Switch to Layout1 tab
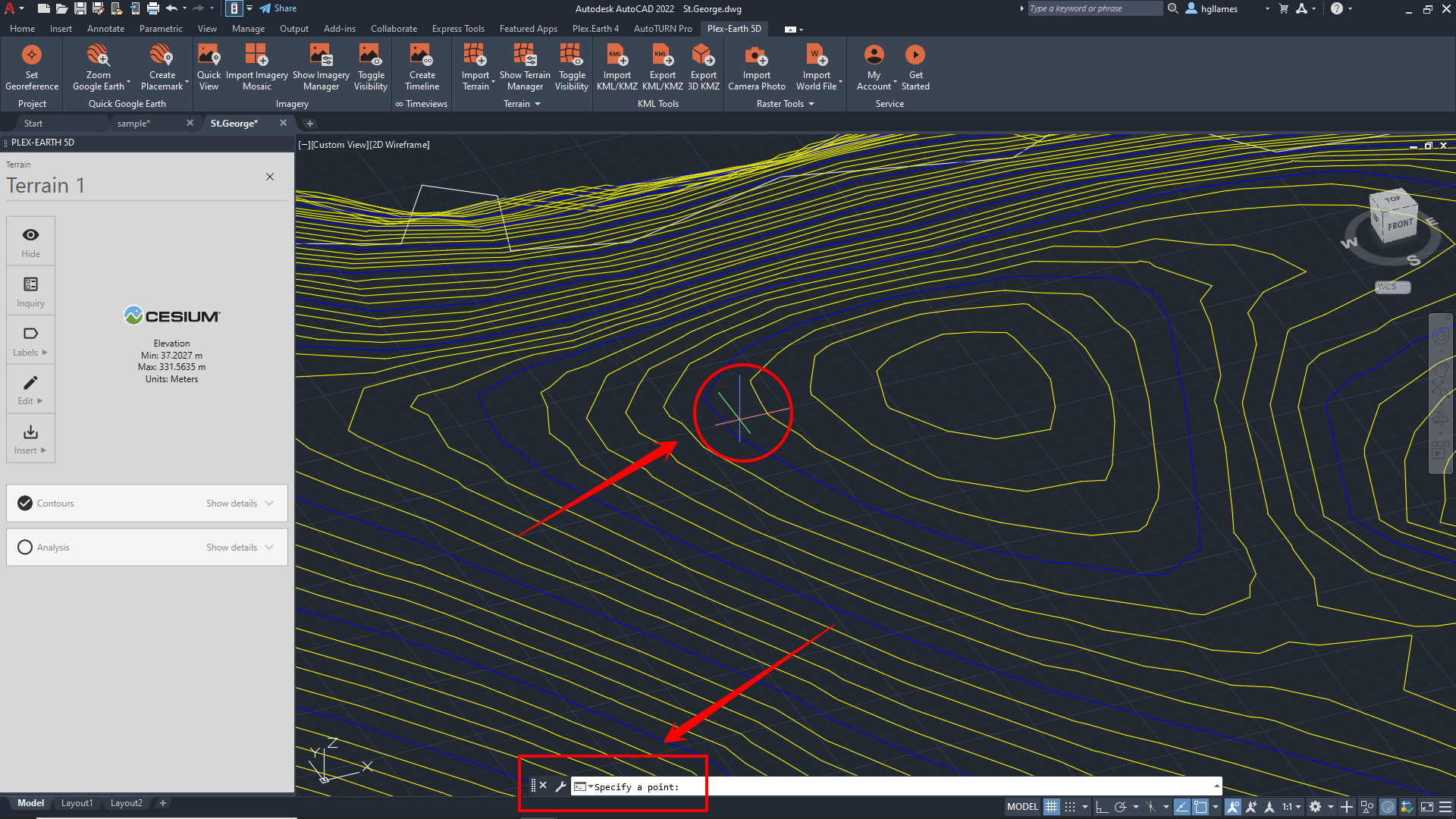Viewport: 1456px width, 819px height. [x=77, y=803]
